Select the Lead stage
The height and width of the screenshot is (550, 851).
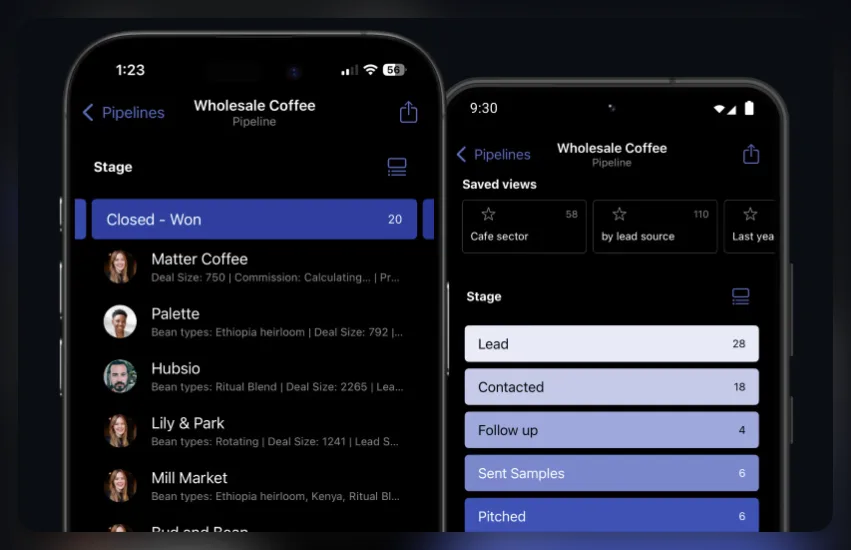click(612, 344)
